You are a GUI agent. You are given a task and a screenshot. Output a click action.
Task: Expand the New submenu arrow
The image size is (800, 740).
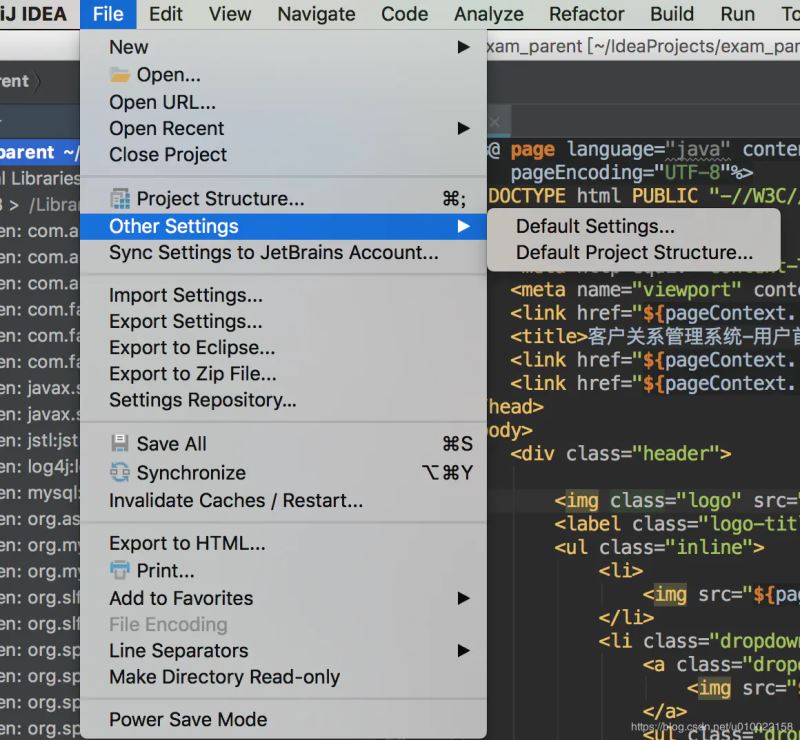pos(463,47)
